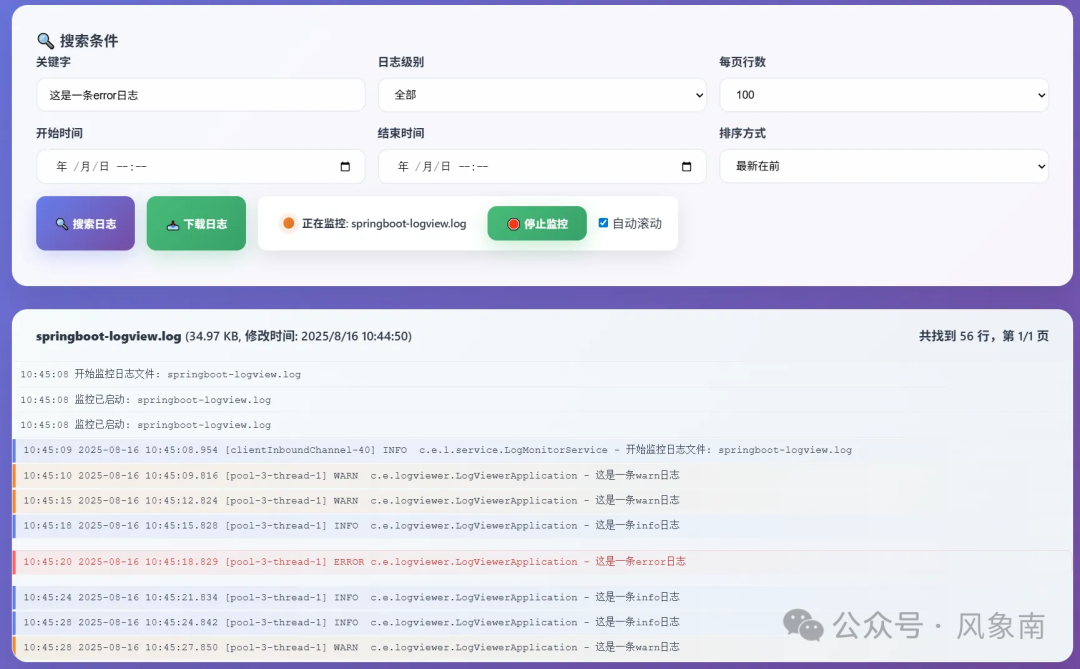
Task: Open the calendar picker for 开始时间
Action: click(347, 166)
